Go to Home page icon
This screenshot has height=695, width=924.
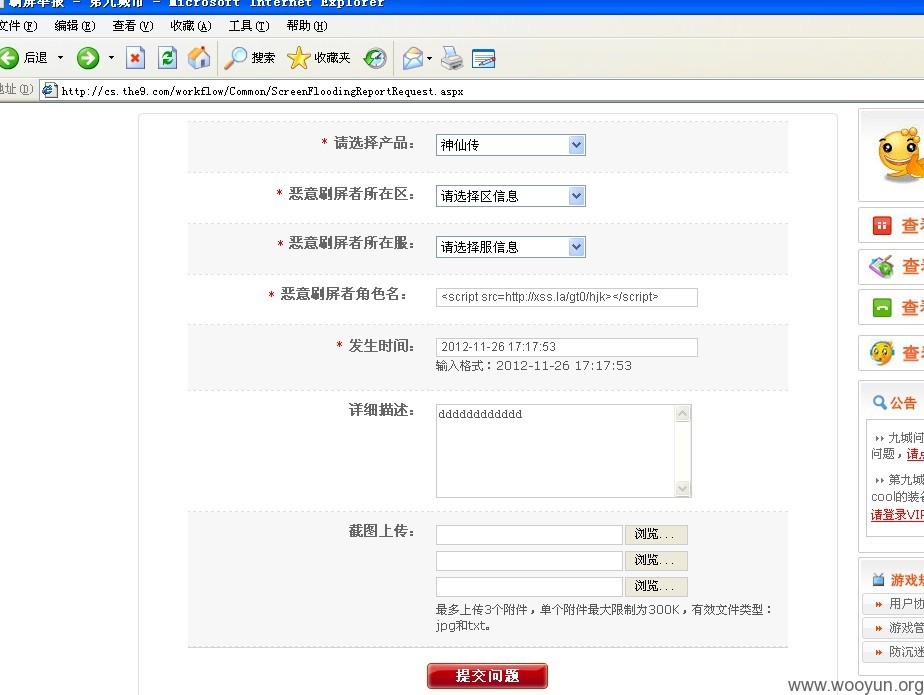click(x=199, y=58)
